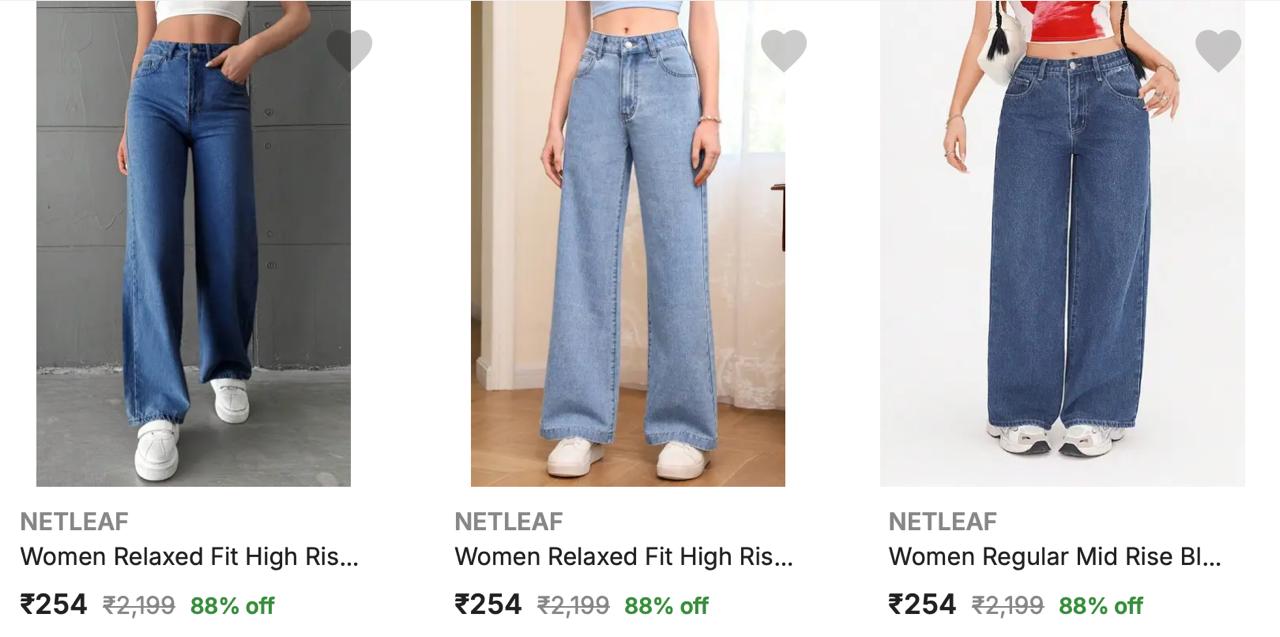Wishlist the dark blue high rise jeans

click(x=349, y=50)
